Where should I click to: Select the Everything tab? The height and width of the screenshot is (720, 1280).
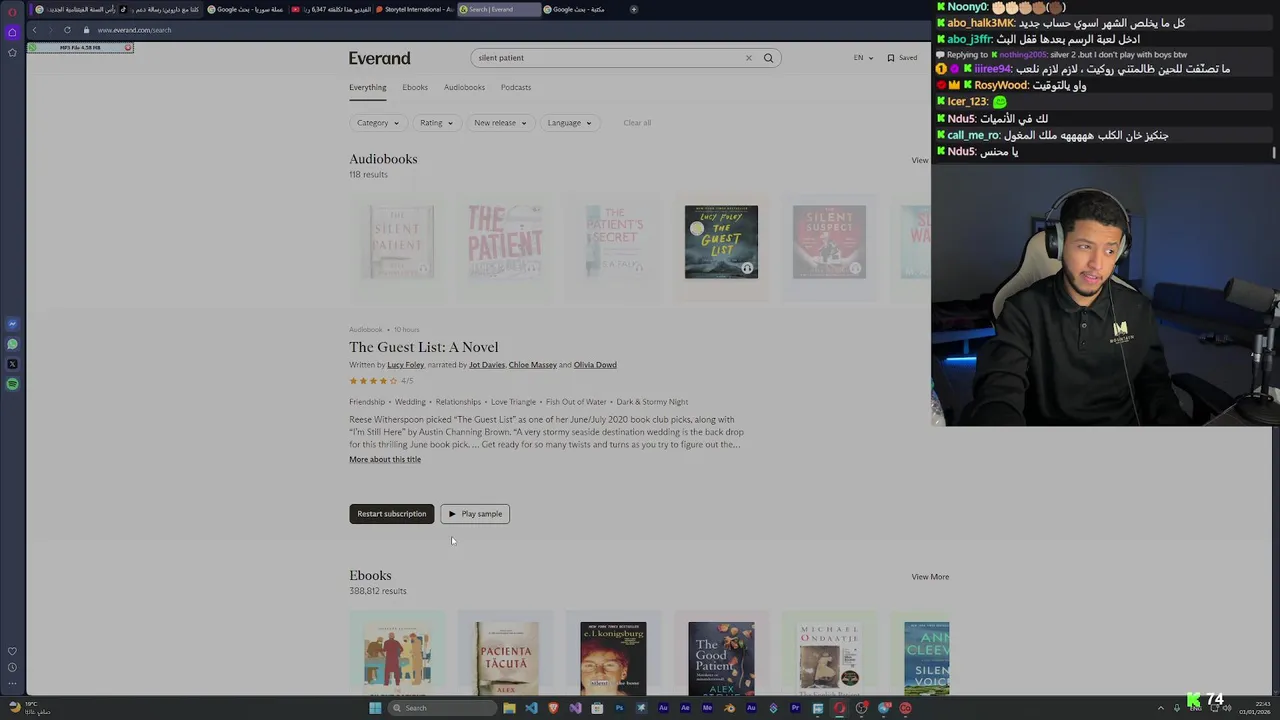click(x=367, y=87)
